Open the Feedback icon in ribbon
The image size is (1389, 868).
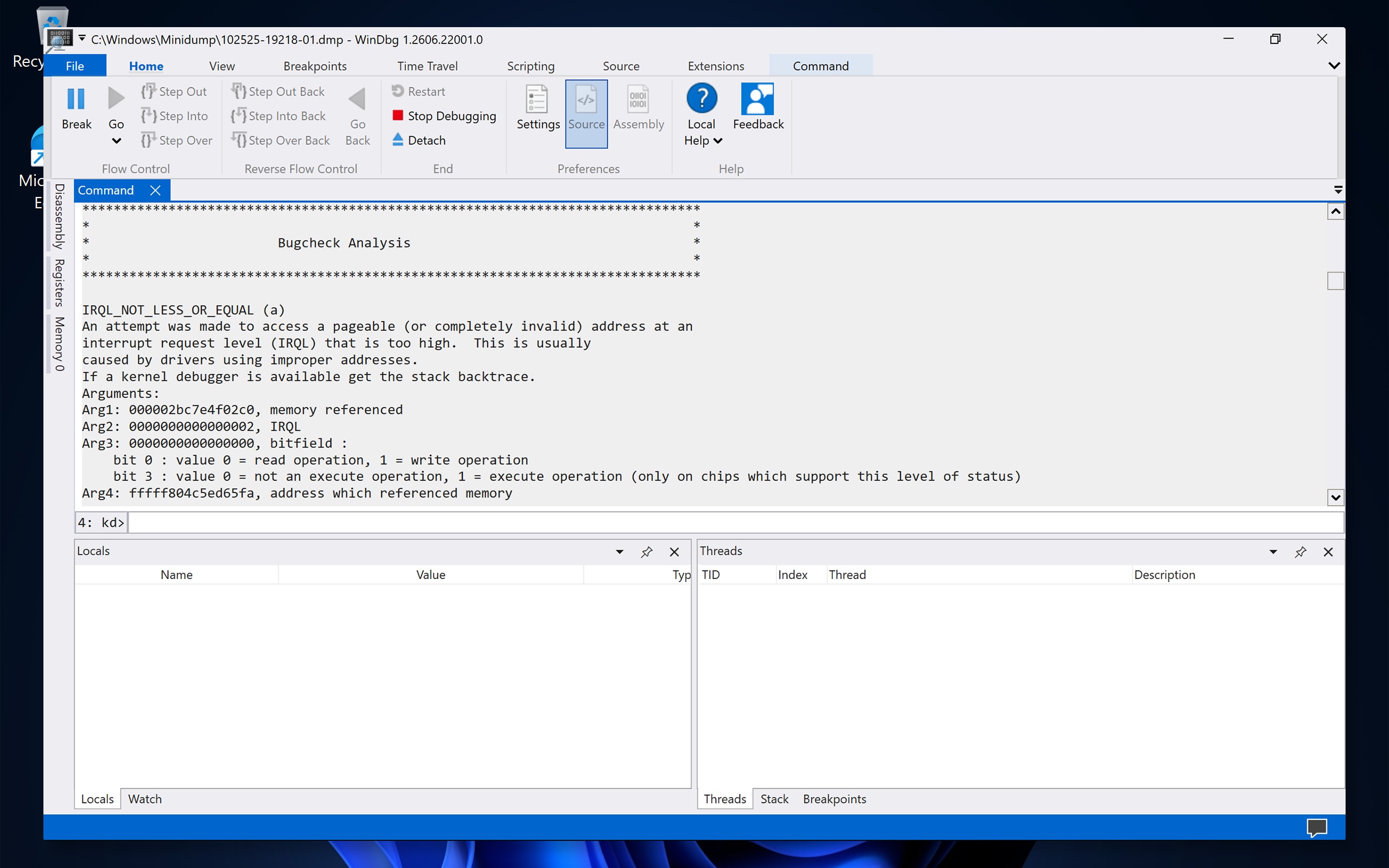pos(757,99)
